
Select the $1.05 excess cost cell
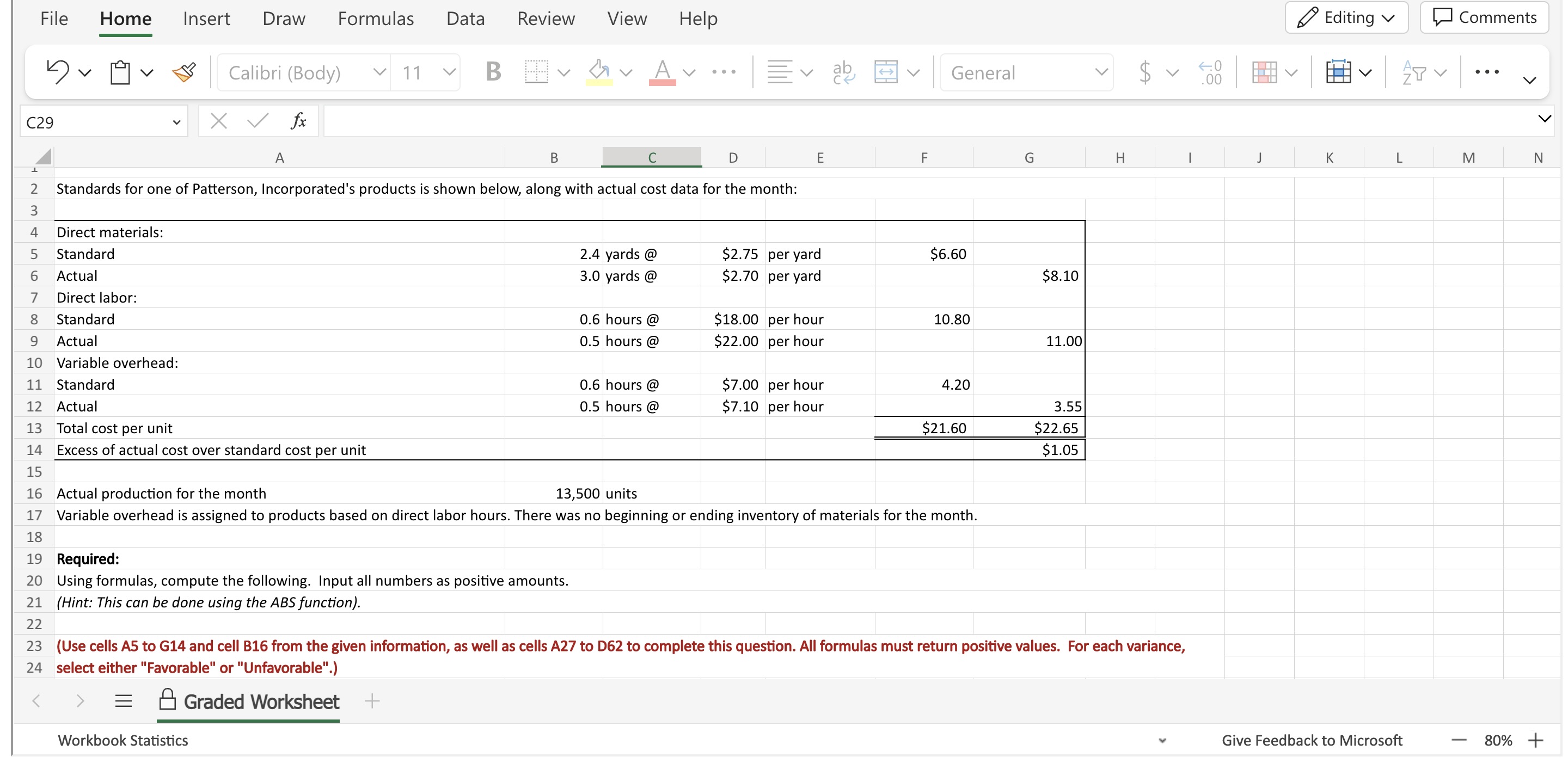click(1028, 450)
